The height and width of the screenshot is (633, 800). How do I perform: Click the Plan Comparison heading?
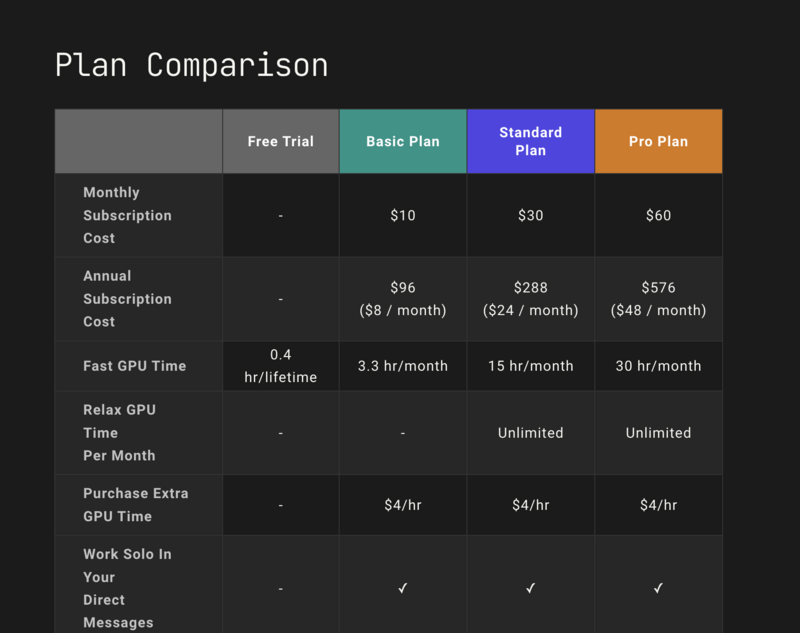pos(191,65)
